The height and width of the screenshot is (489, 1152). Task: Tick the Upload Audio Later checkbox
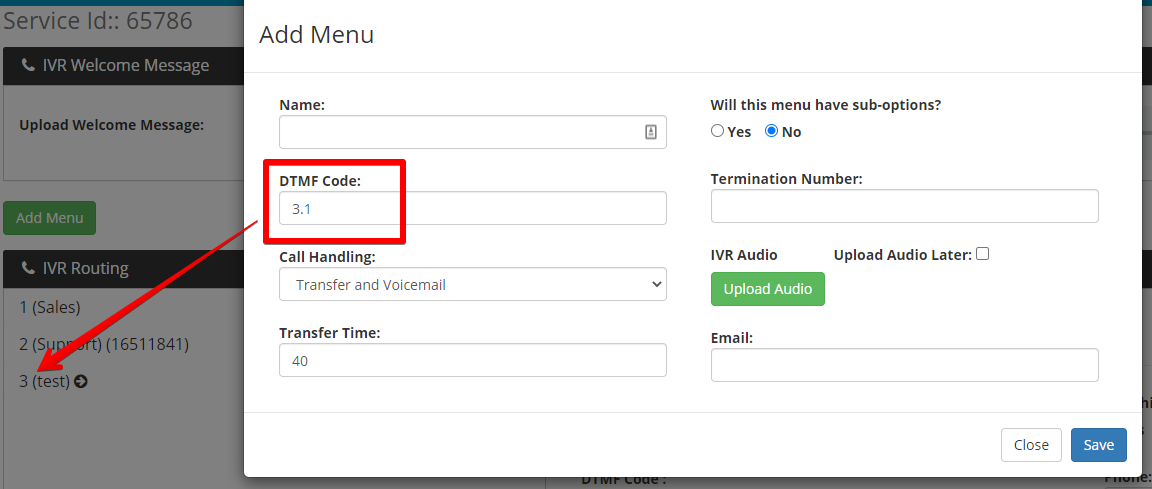[x=983, y=254]
